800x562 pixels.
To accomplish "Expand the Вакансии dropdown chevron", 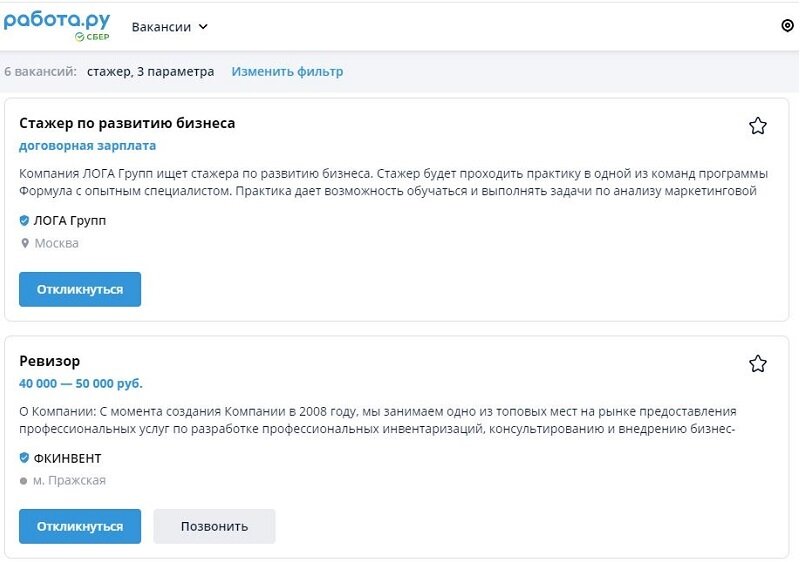I will [204, 27].
